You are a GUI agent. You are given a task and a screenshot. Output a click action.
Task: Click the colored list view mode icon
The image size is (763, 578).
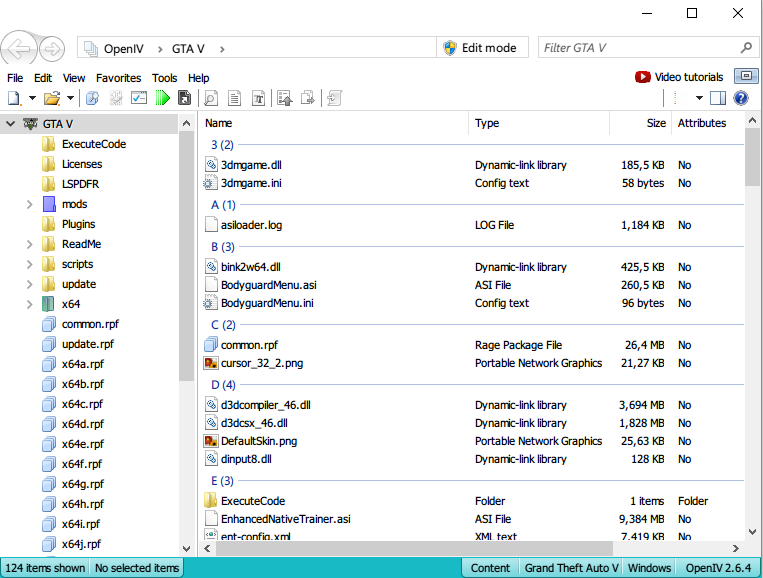click(676, 98)
